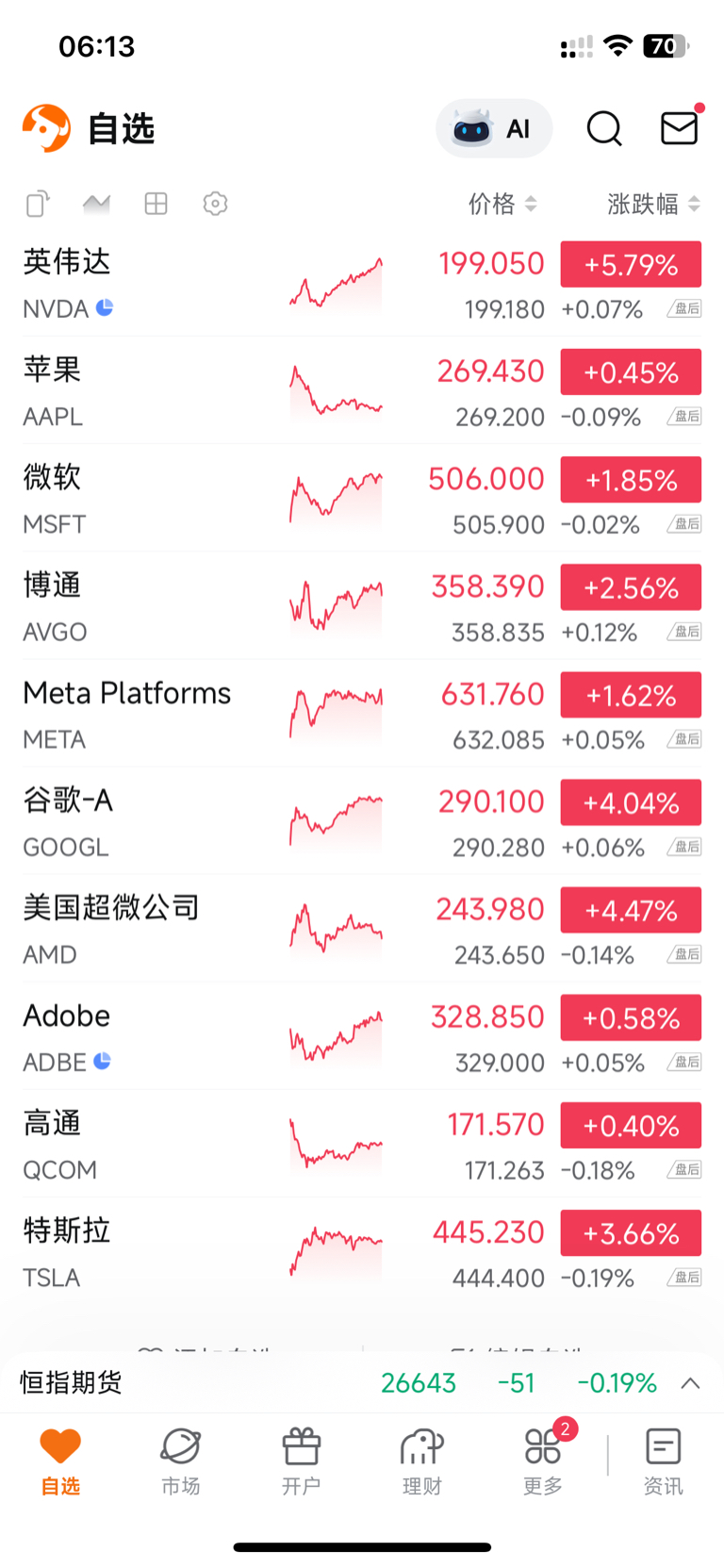724x1568 pixels.
Task: Switch to the 市场 tab
Action: click(180, 1461)
